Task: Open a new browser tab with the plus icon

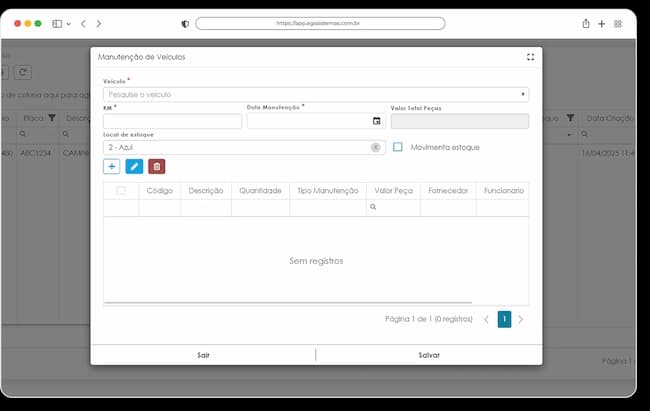Action: (601, 24)
